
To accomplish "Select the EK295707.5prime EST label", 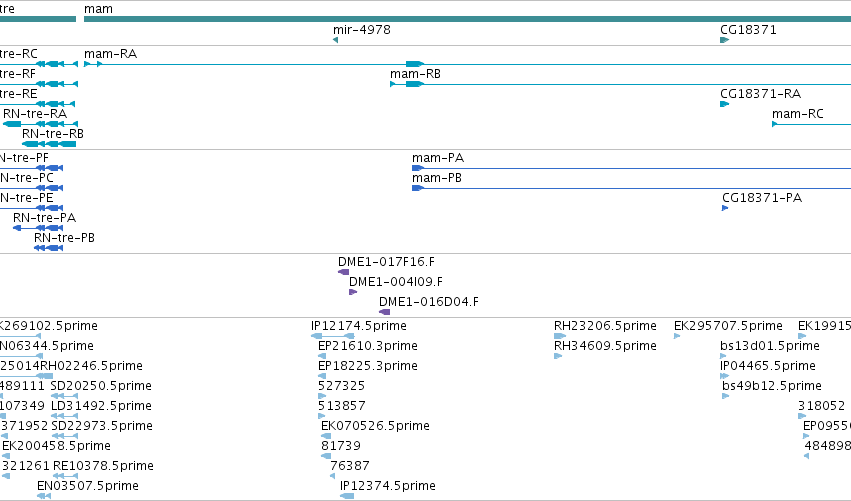I will [x=728, y=326].
